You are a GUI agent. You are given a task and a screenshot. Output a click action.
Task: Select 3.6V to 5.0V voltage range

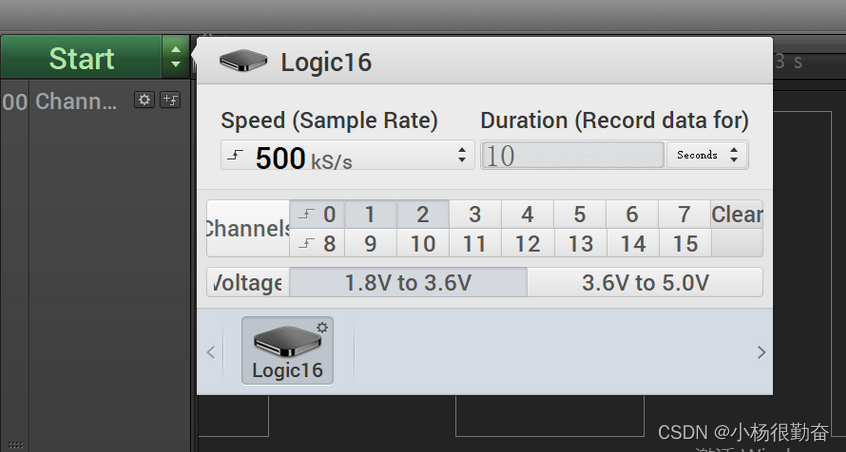(645, 282)
